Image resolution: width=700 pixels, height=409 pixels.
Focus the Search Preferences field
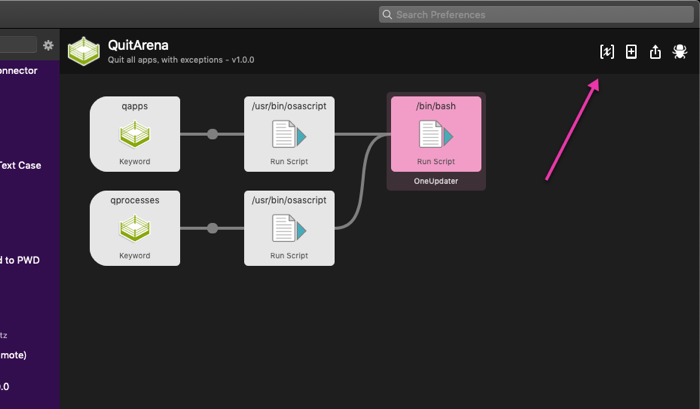[536, 15]
